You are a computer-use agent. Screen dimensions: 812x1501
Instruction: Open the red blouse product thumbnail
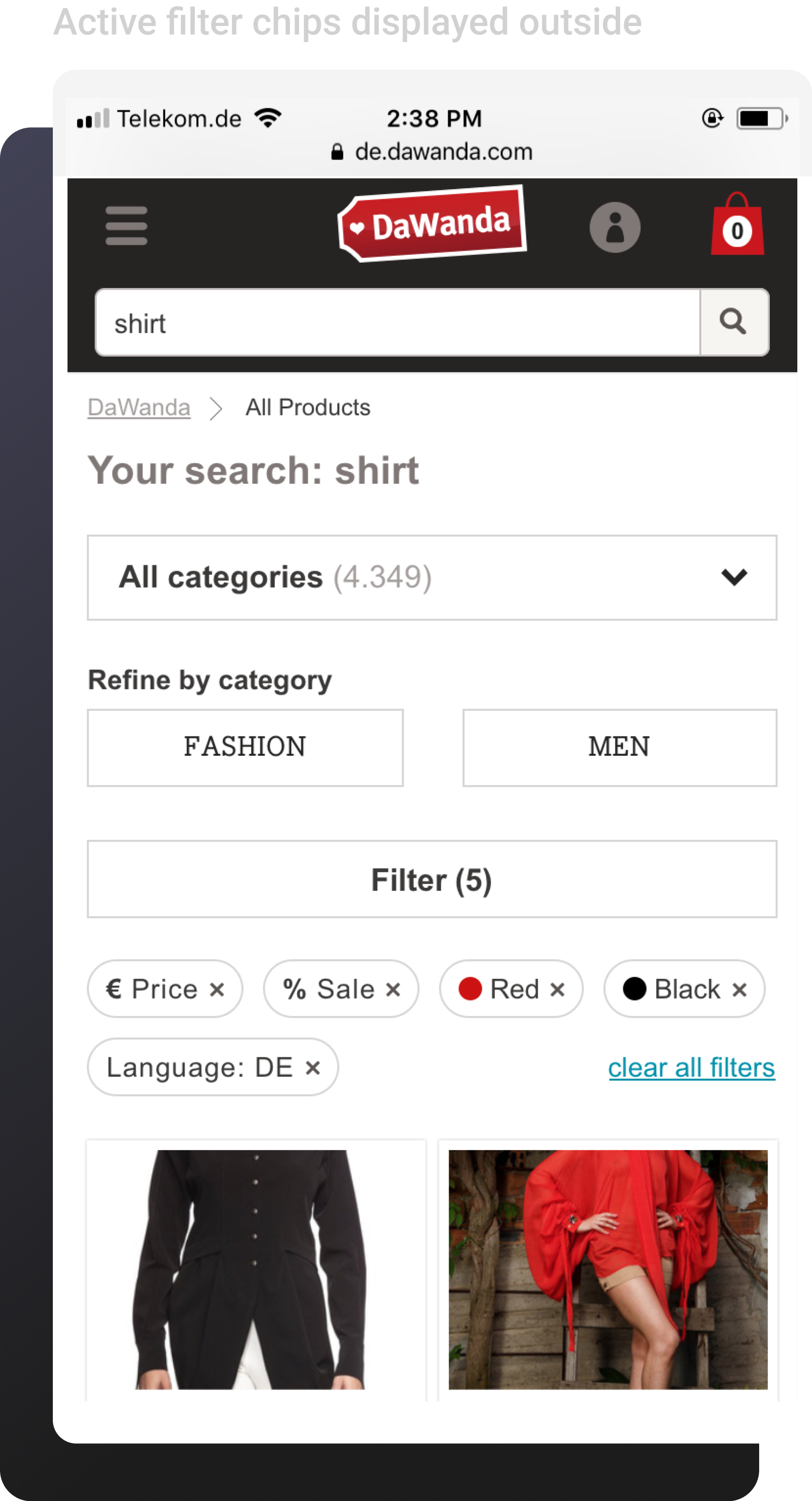(x=608, y=1270)
